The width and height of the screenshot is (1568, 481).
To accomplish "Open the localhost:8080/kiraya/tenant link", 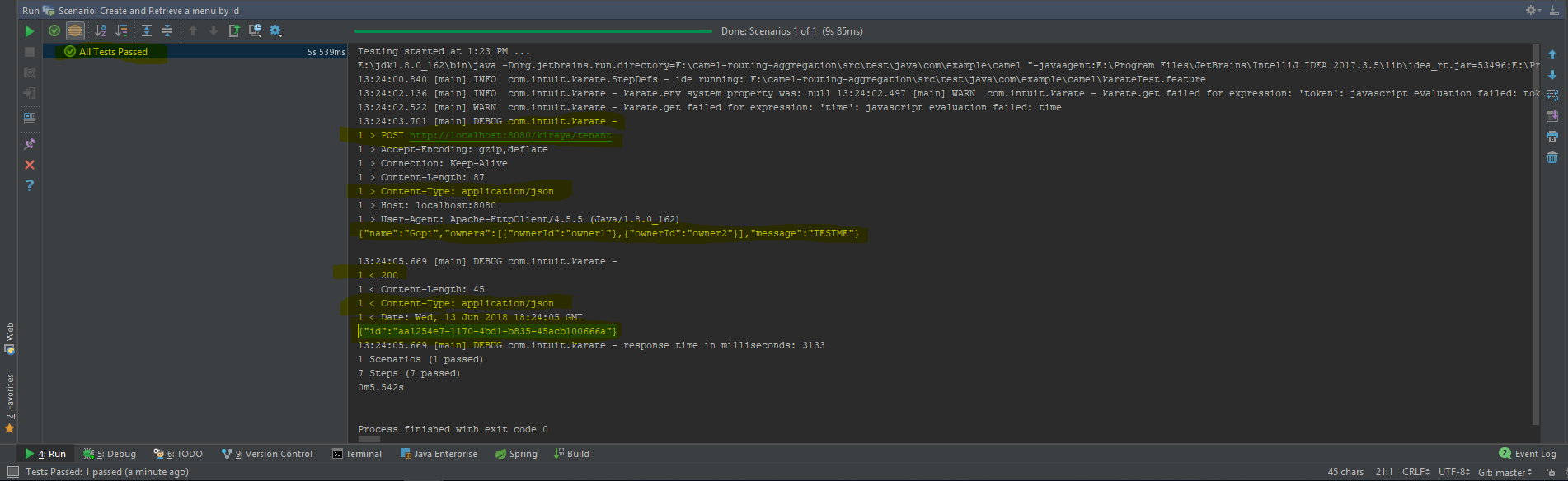I will click(510, 135).
